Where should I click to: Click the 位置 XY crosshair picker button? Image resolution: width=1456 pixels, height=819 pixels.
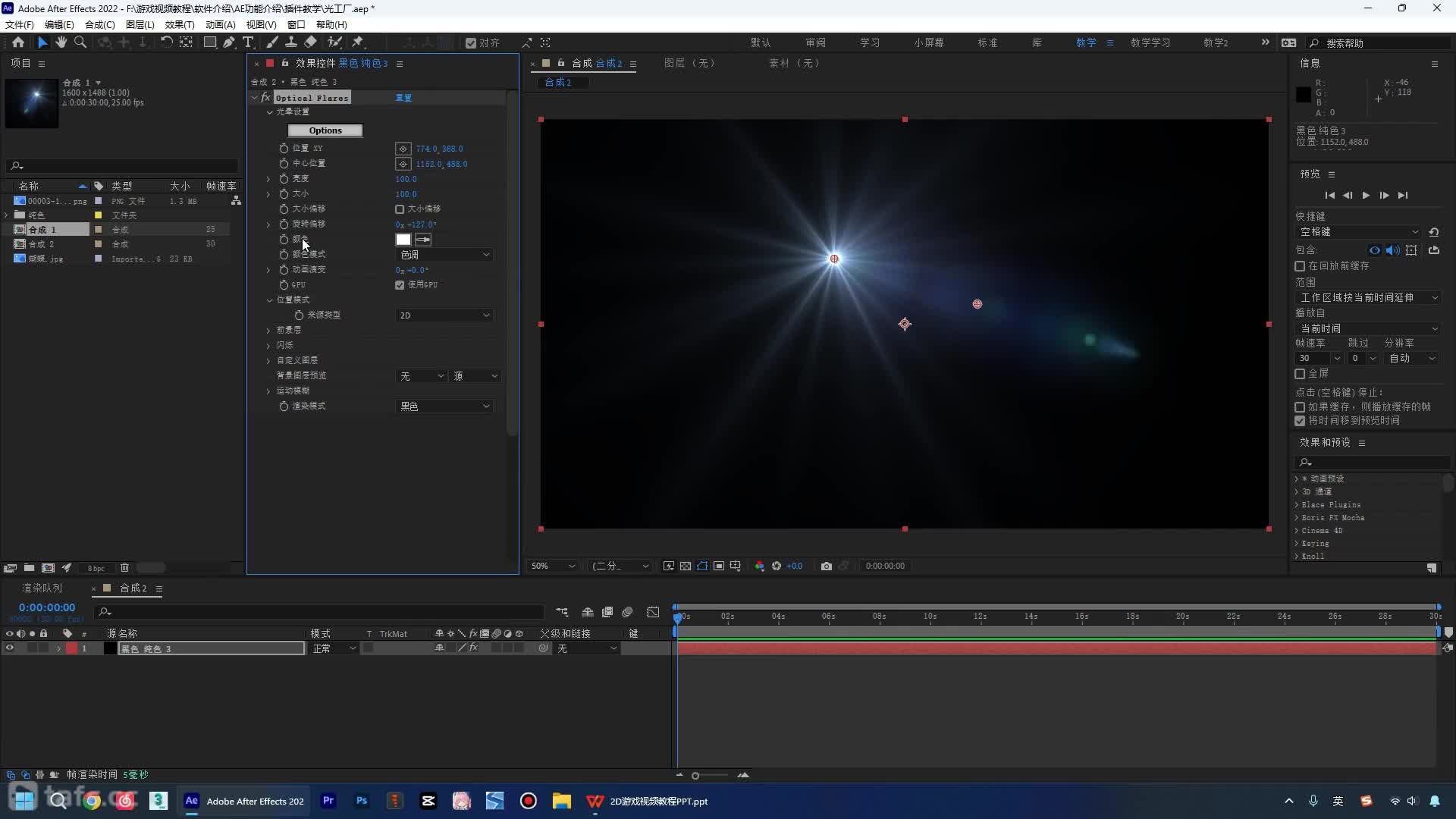point(403,149)
